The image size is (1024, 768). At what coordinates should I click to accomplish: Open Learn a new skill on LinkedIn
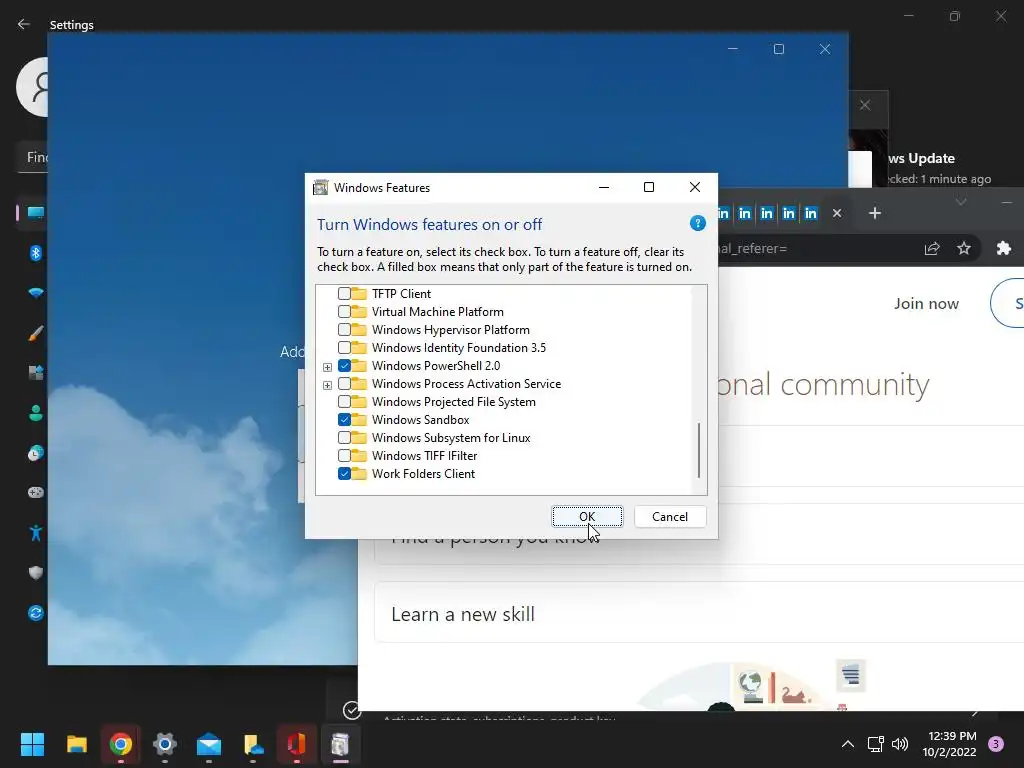699,614
